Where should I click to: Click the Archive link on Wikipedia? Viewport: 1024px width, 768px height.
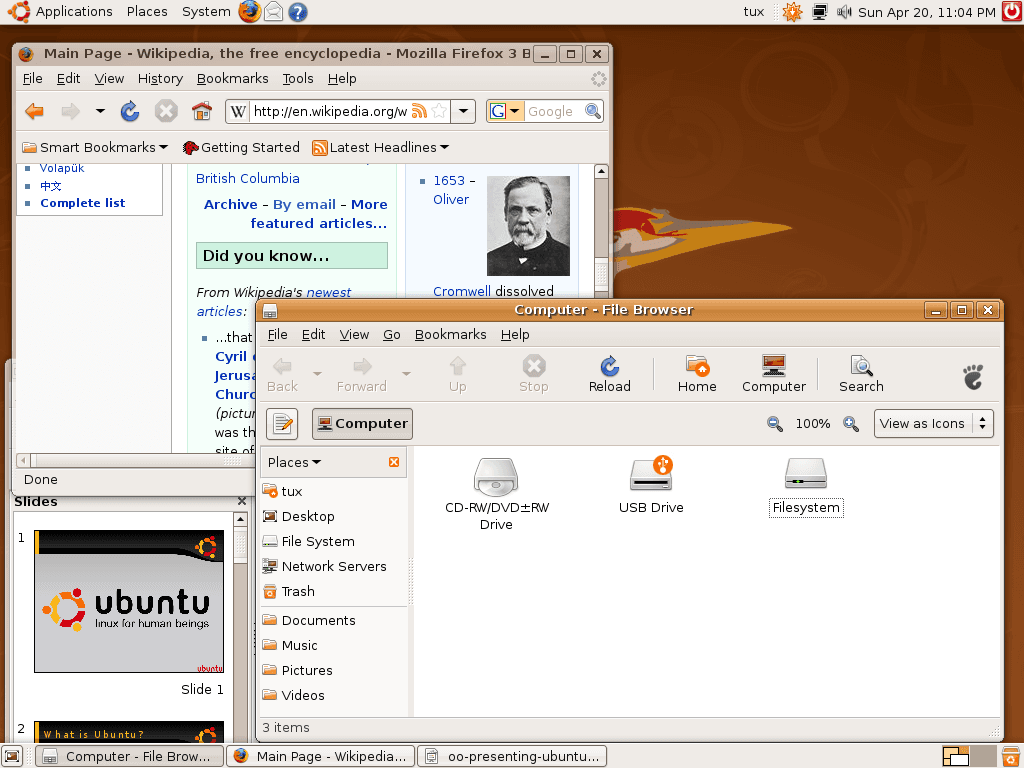(x=230, y=204)
